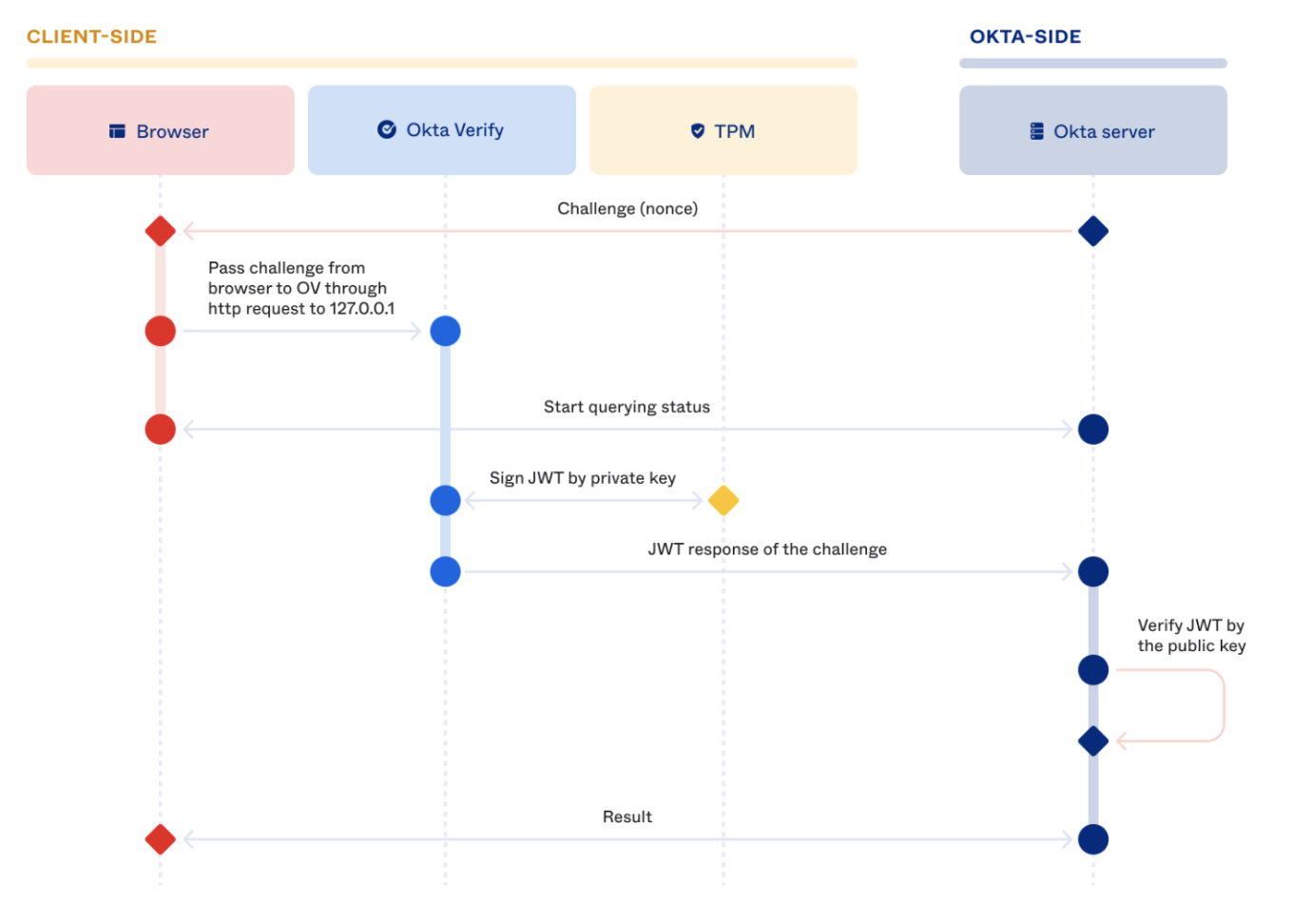Click the CLIENT-SIDE heading

[91, 37]
